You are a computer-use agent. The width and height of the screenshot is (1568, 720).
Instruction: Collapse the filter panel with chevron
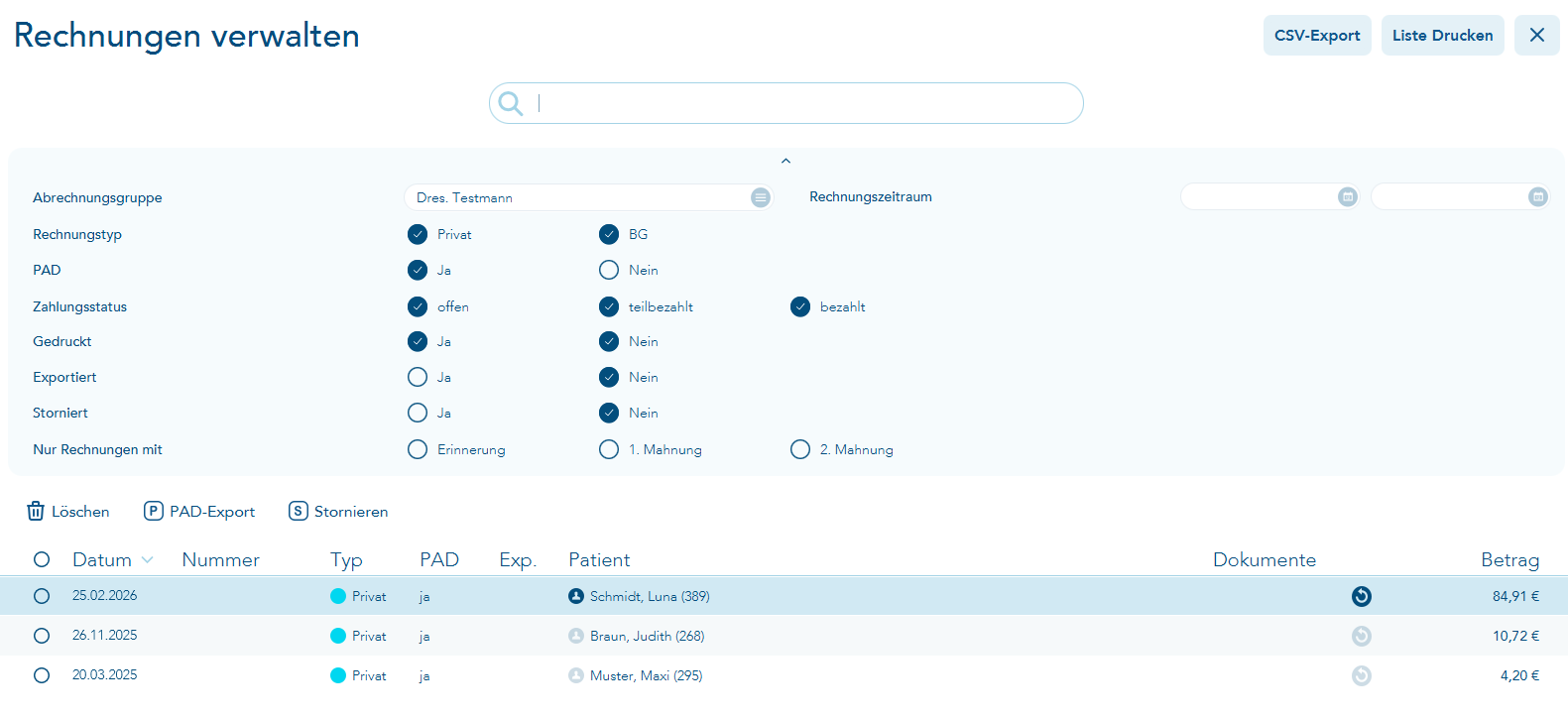(785, 161)
